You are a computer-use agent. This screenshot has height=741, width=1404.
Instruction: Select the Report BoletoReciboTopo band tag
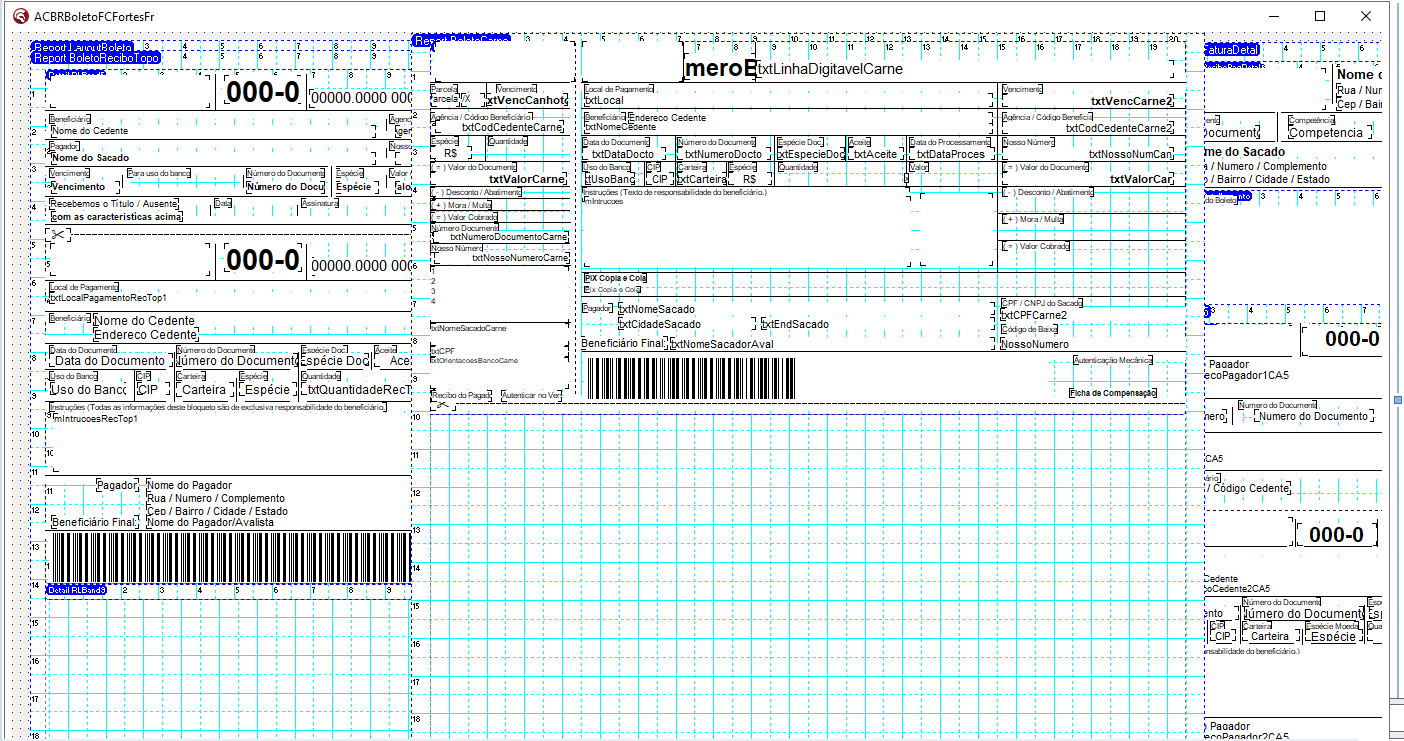pos(96,58)
